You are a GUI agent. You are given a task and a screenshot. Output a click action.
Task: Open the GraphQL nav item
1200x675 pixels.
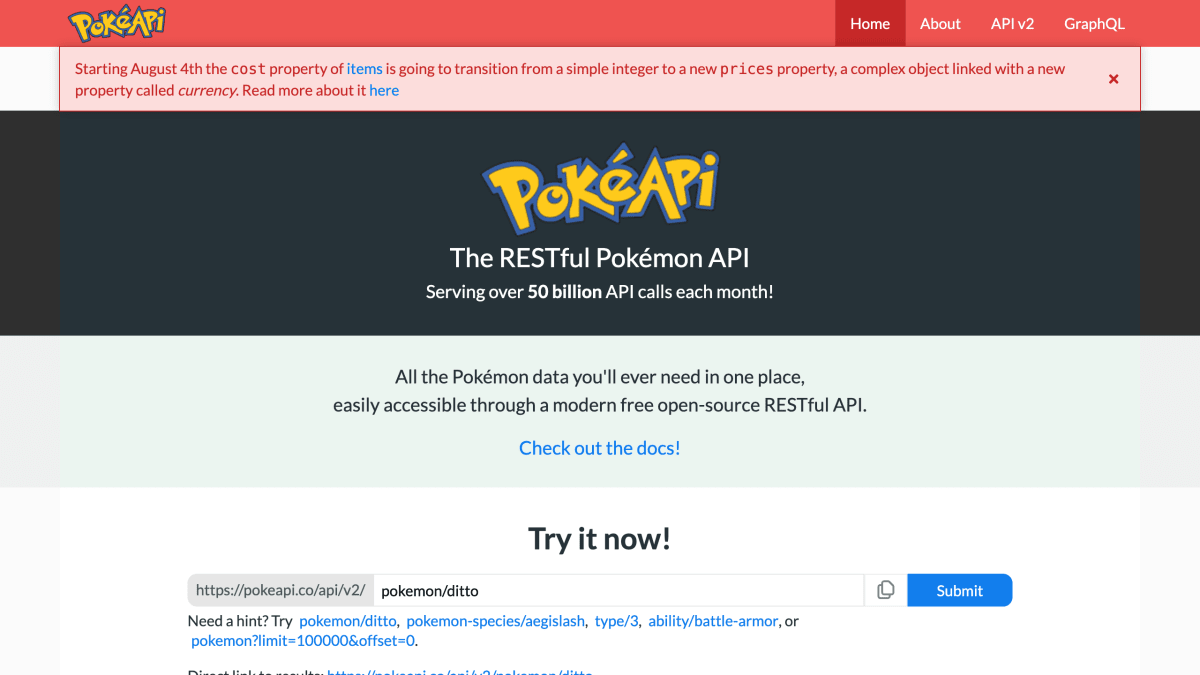click(x=1094, y=23)
